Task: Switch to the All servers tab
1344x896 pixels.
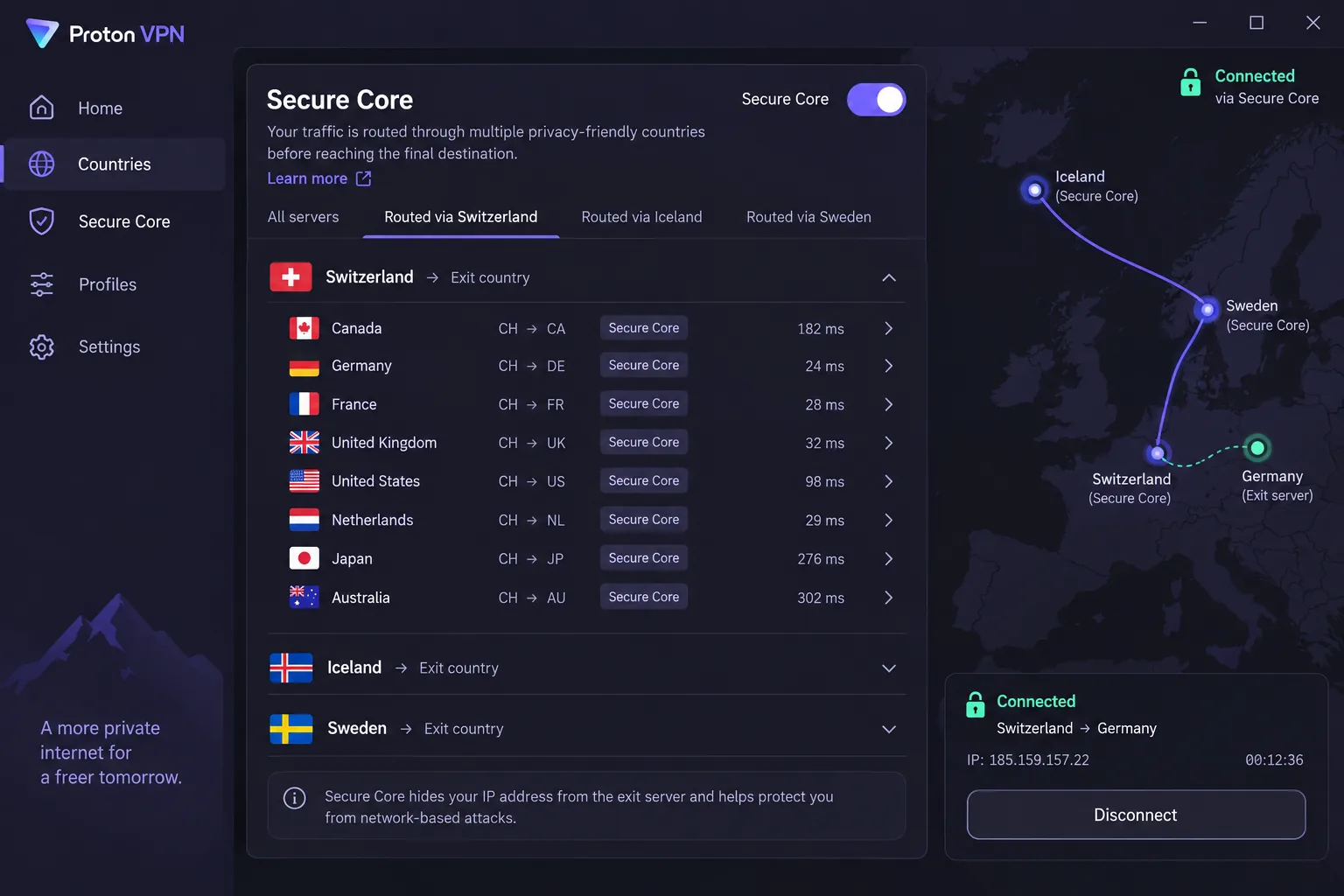Action: 303,217
